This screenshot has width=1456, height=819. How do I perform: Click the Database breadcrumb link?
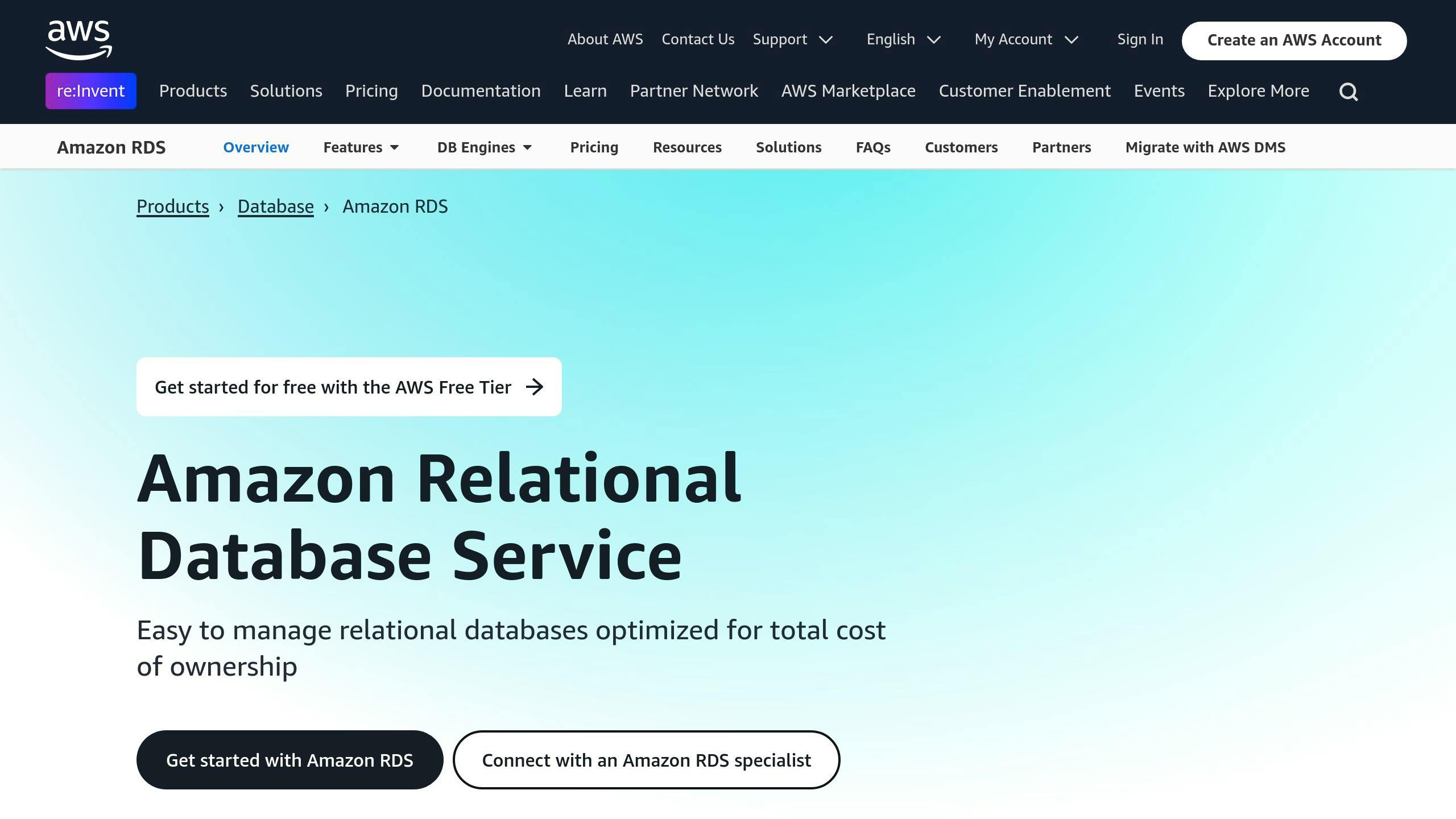[x=276, y=206]
